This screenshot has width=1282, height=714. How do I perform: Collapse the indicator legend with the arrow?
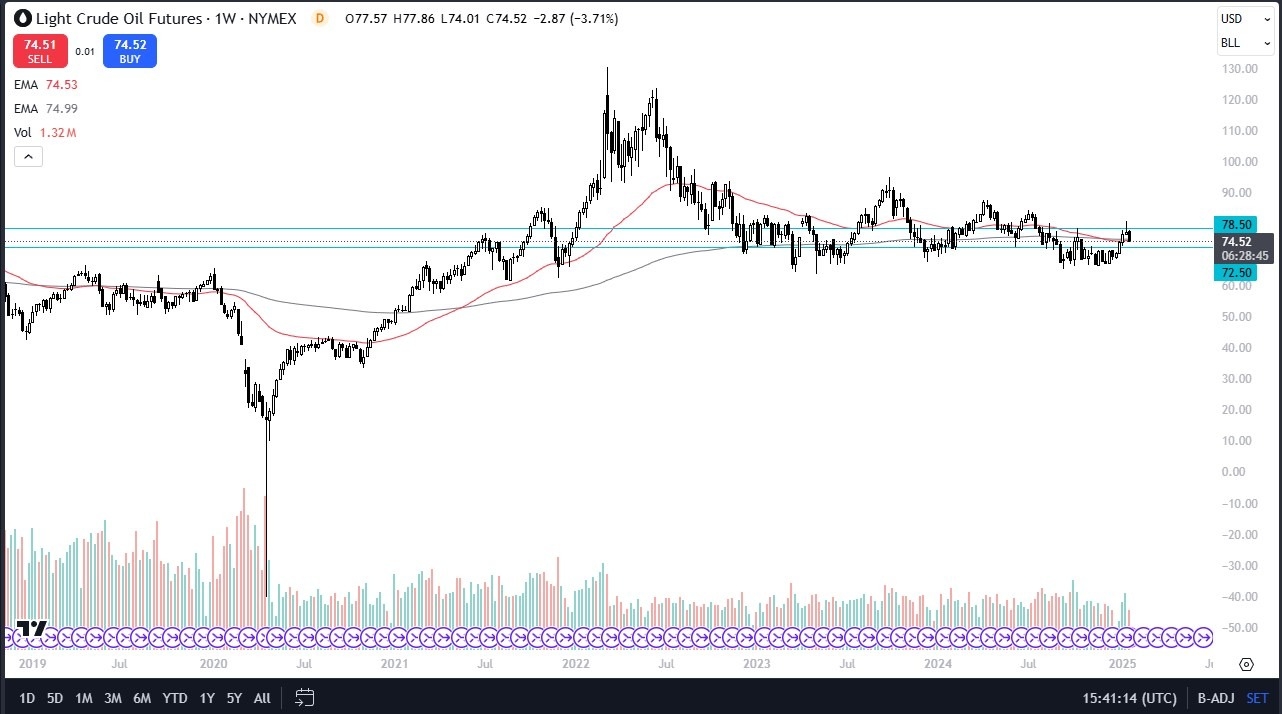pos(27,156)
